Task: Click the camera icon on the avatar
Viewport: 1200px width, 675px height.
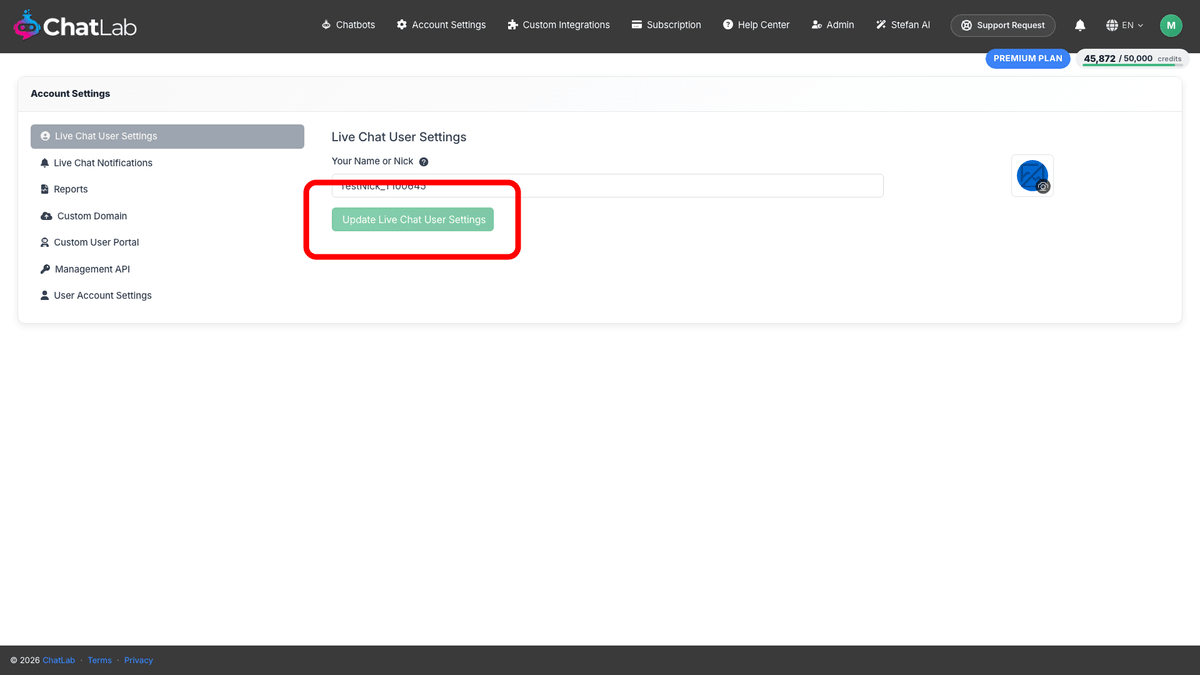Action: coord(1043,187)
